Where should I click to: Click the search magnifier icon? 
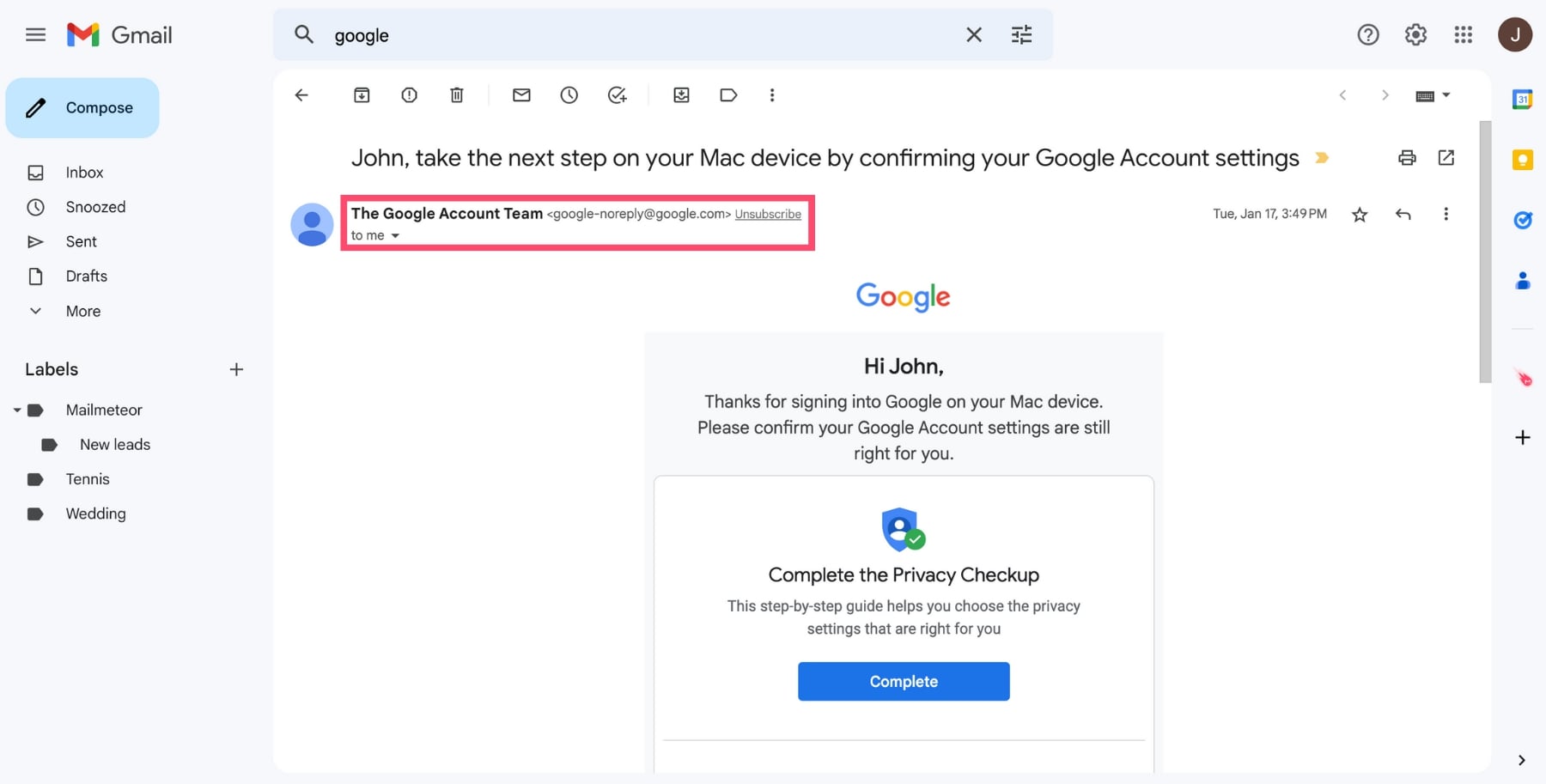tap(304, 35)
